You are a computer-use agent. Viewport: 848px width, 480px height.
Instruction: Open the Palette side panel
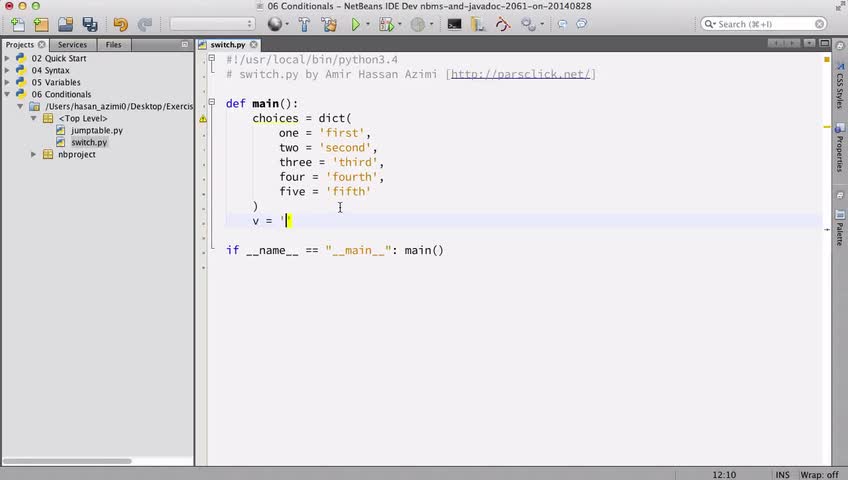point(840,228)
